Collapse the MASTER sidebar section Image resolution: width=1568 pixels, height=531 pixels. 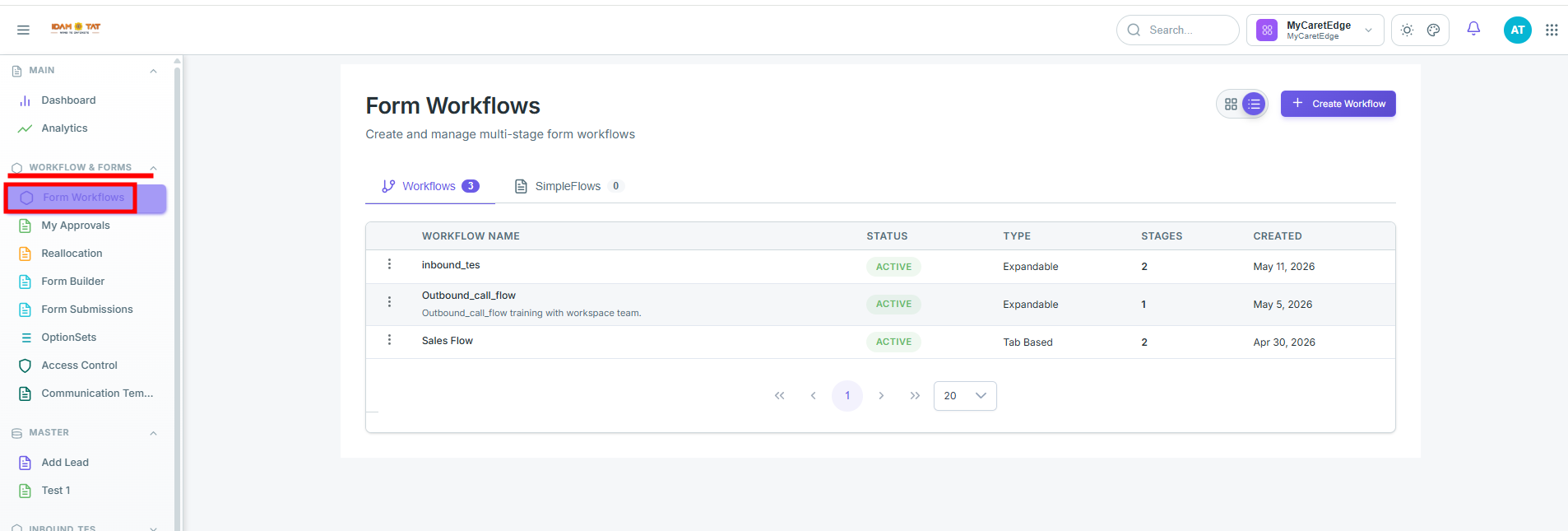(153, 433)
